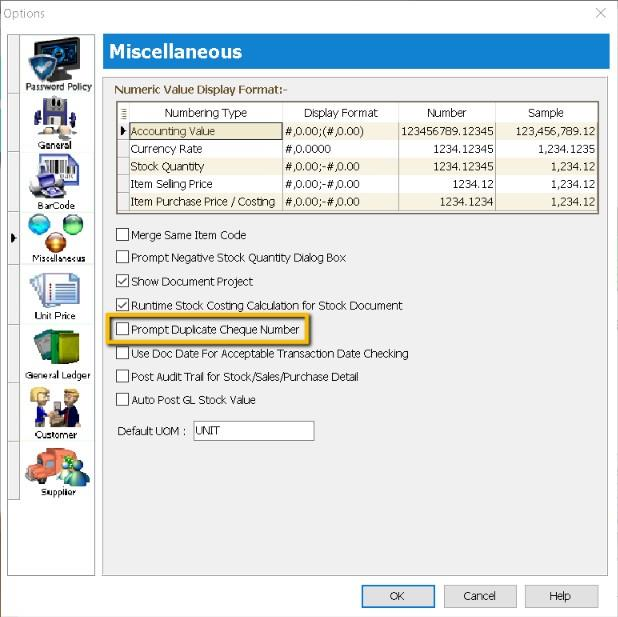Click the Cancel button

[x=479, y=596]
